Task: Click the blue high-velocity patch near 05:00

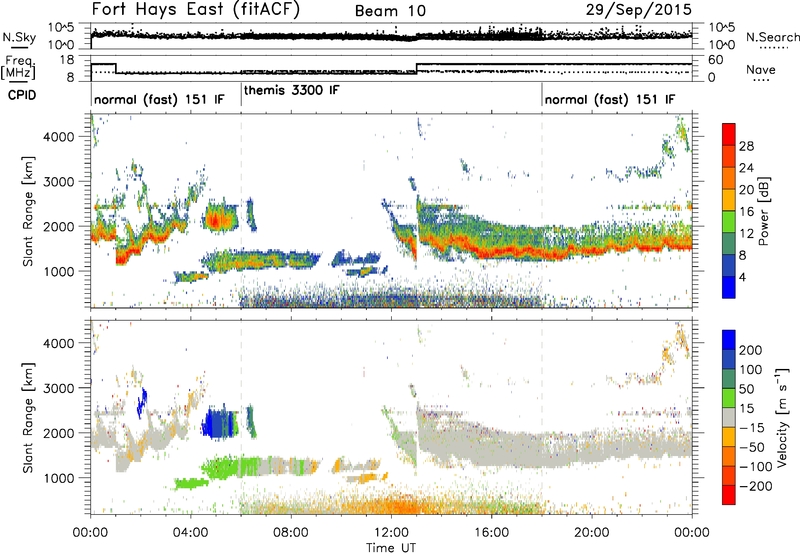Action: tap(220, 423)
